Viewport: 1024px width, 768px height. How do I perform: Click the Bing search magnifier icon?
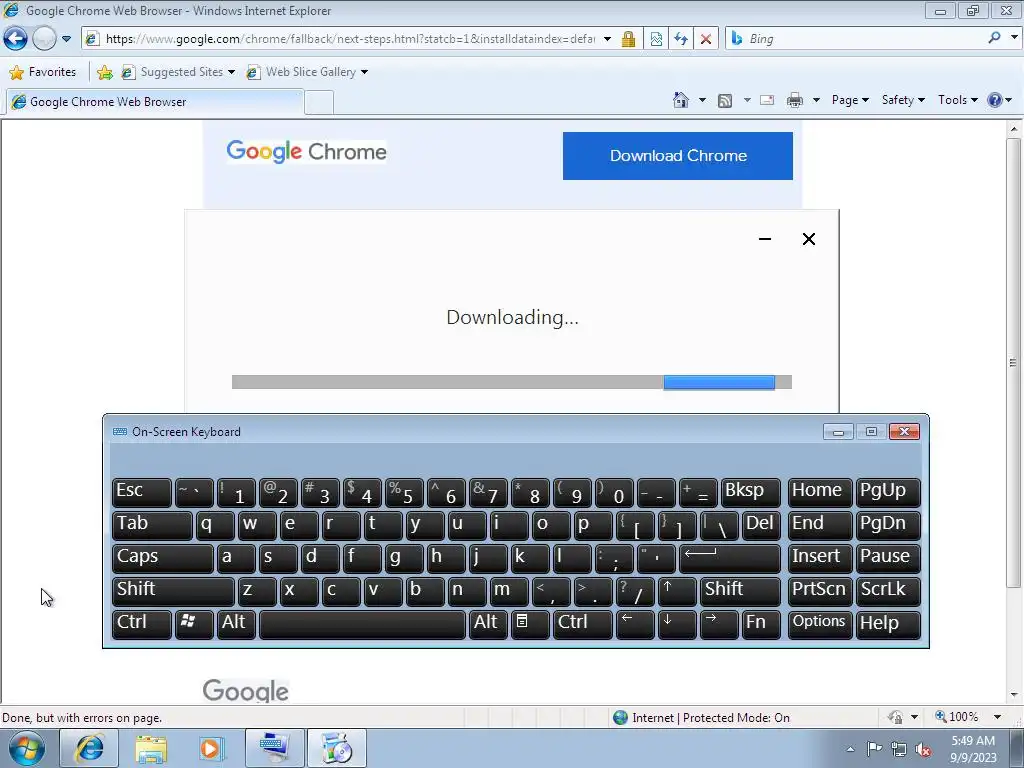coord(995,38)
